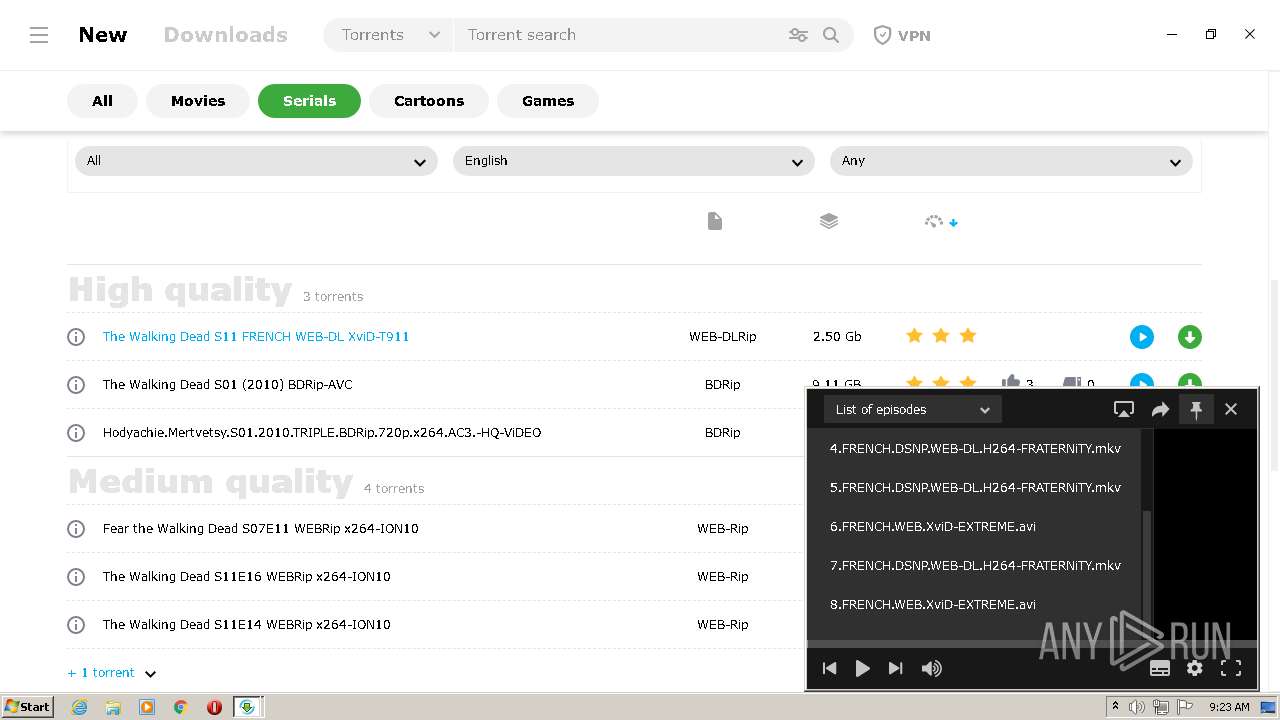Select episode 4.FRENCH.DSNP.WEB-DL.H264-FRATERNiTY.mkv
1280x720 pixels.
[975, 448]
